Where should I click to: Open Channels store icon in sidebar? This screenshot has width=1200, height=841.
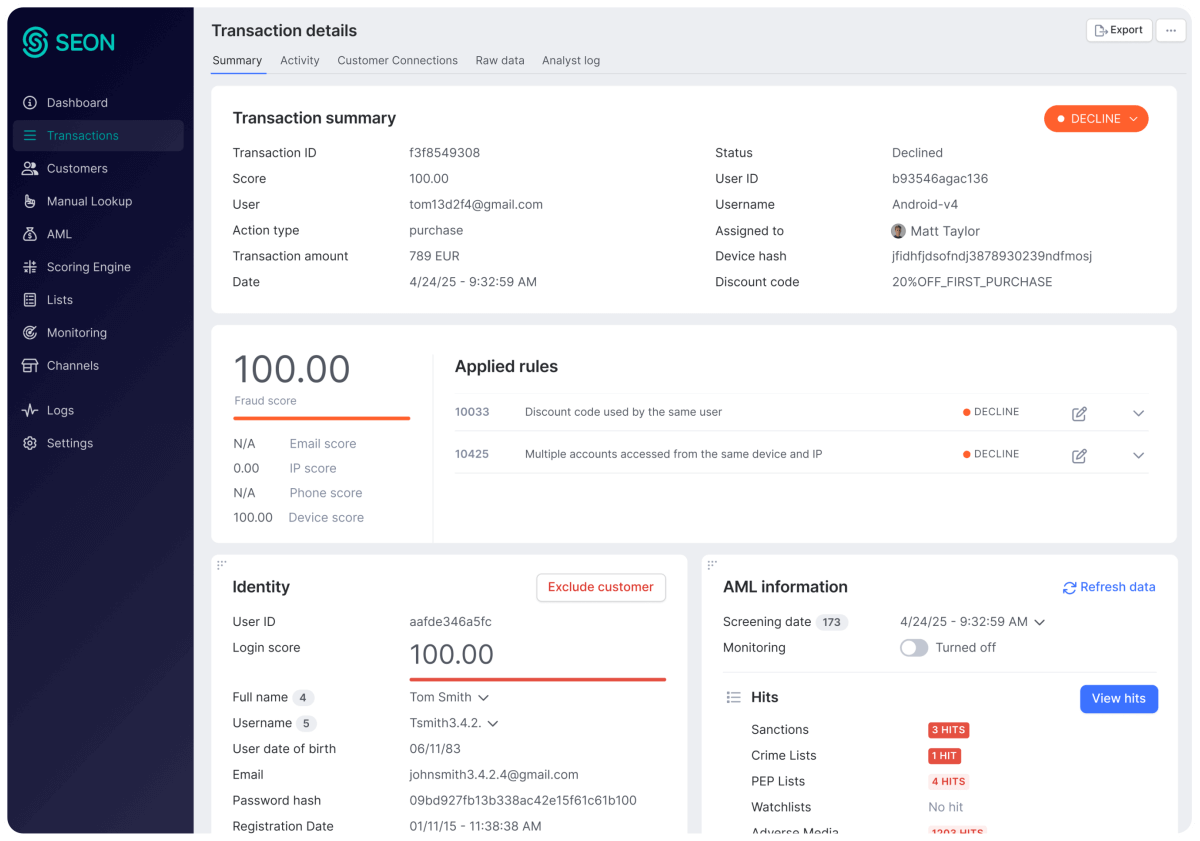[30, 366]
